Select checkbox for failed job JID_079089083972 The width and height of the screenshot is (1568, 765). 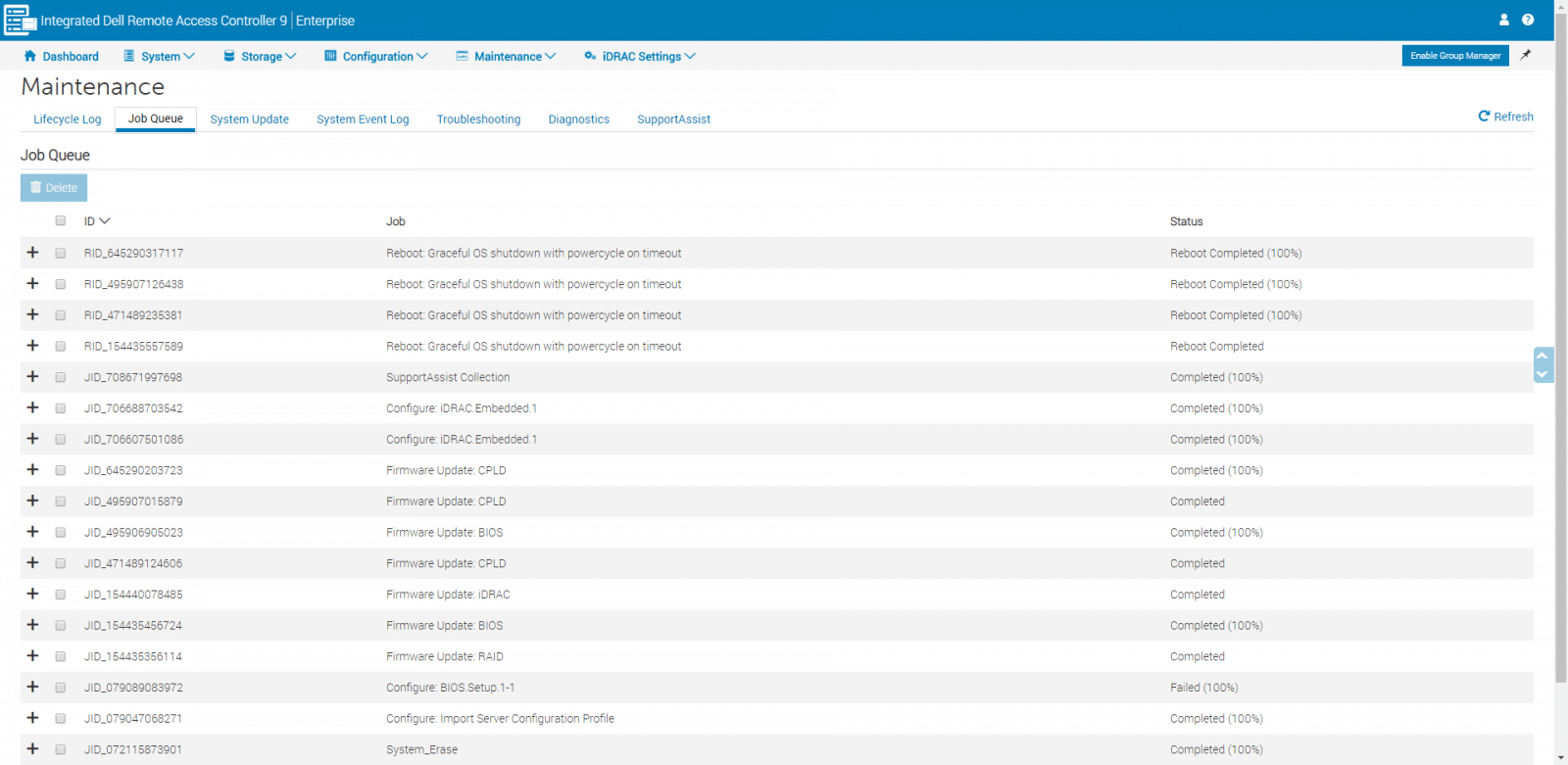click(61, 688)
